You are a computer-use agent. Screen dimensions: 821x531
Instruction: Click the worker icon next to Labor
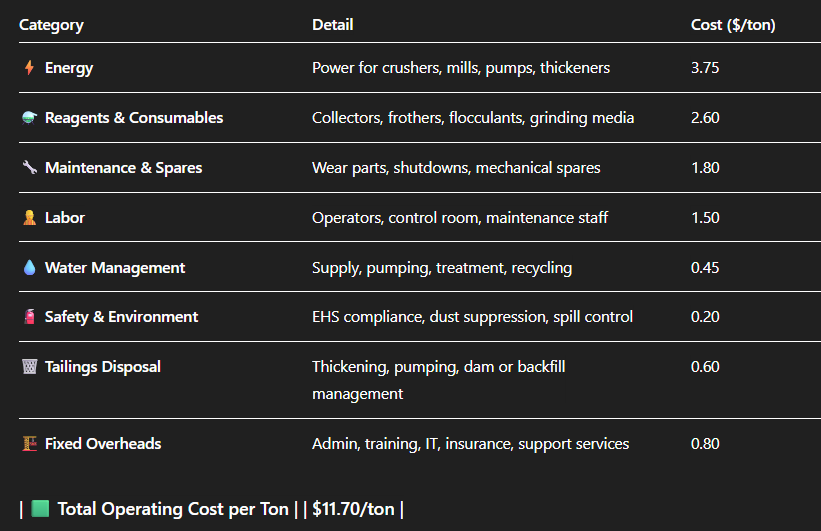[28, 218]
